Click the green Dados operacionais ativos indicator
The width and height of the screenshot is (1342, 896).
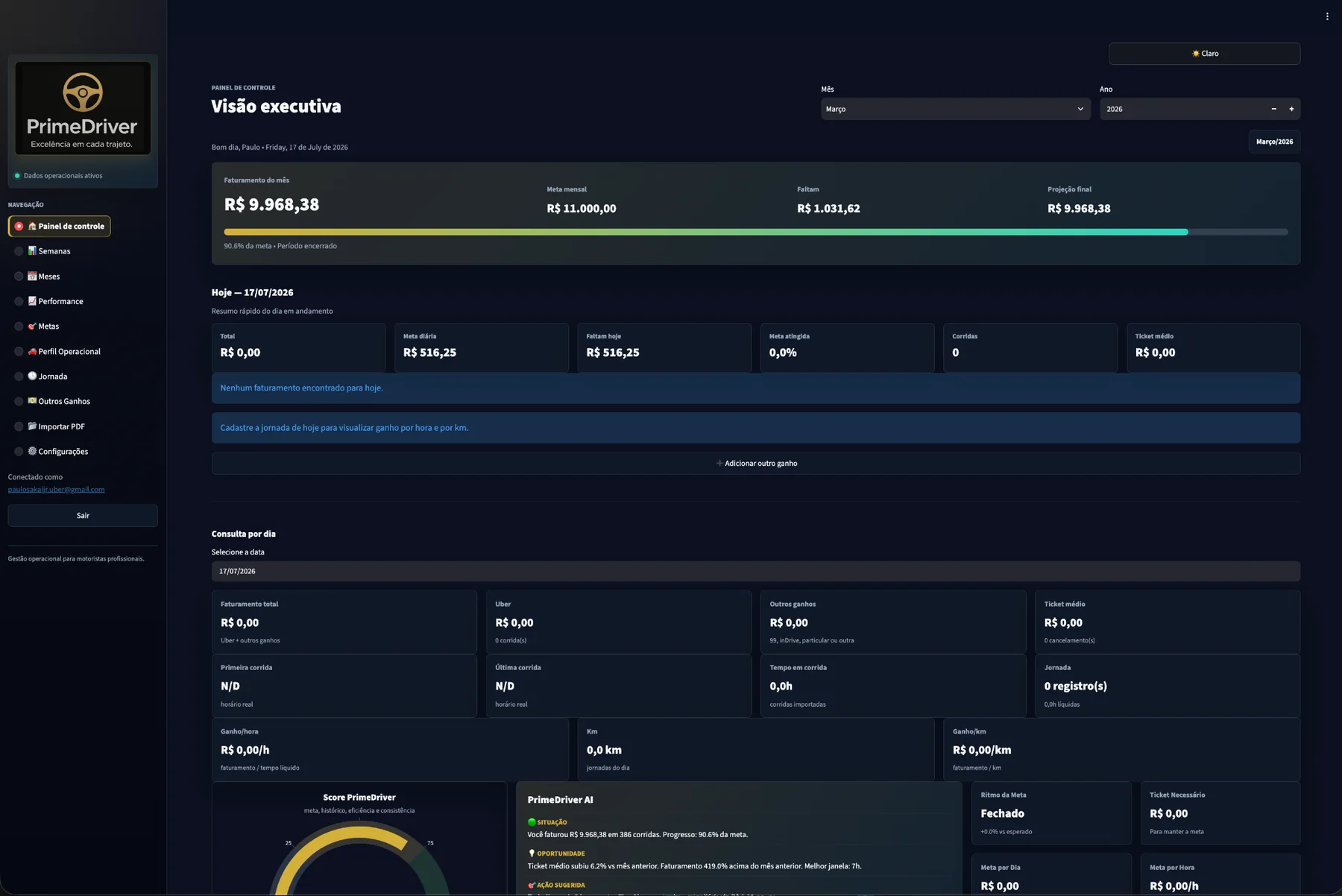17,176
